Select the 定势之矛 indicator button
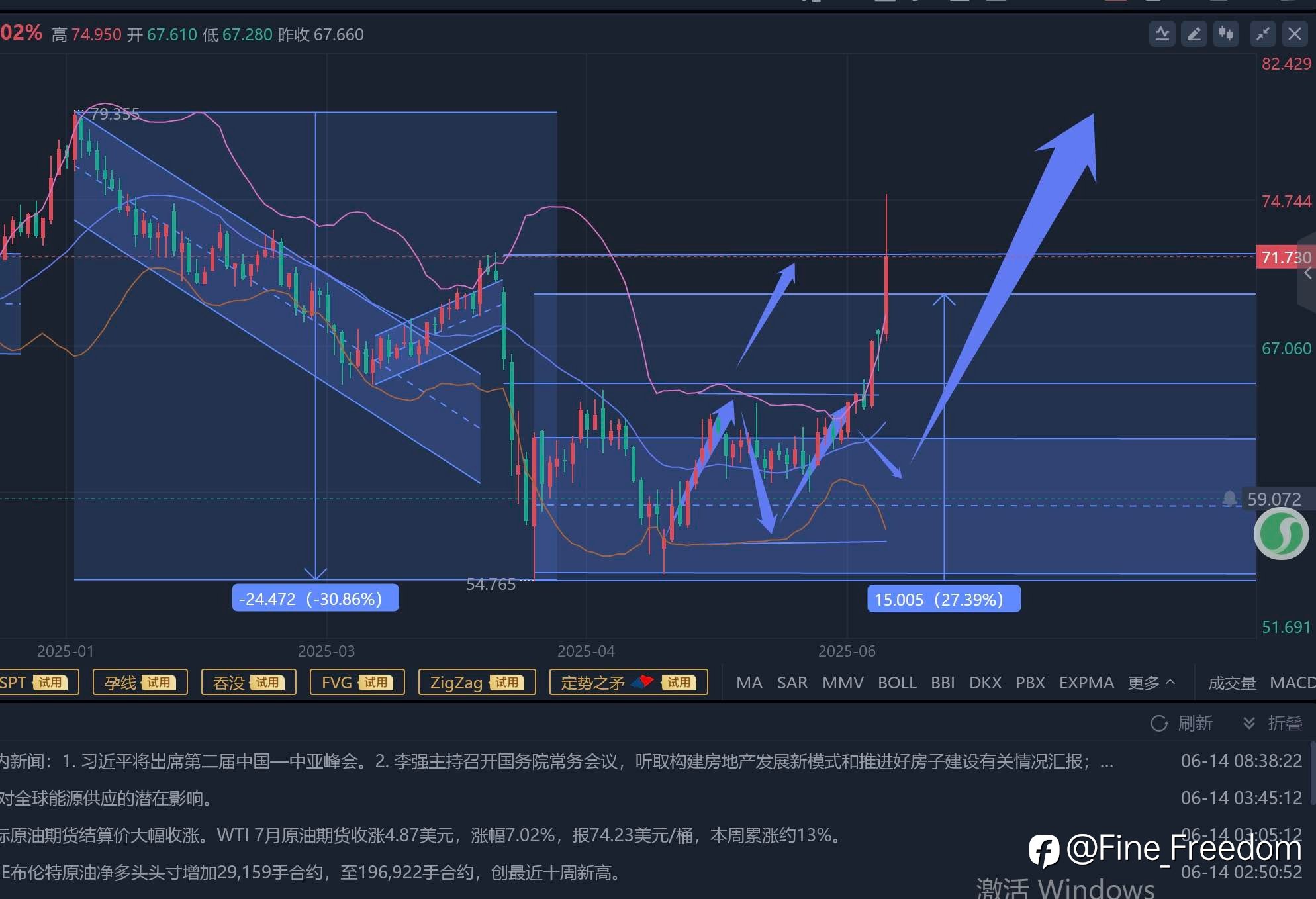 pyautogui.click(x=629, y=682)
